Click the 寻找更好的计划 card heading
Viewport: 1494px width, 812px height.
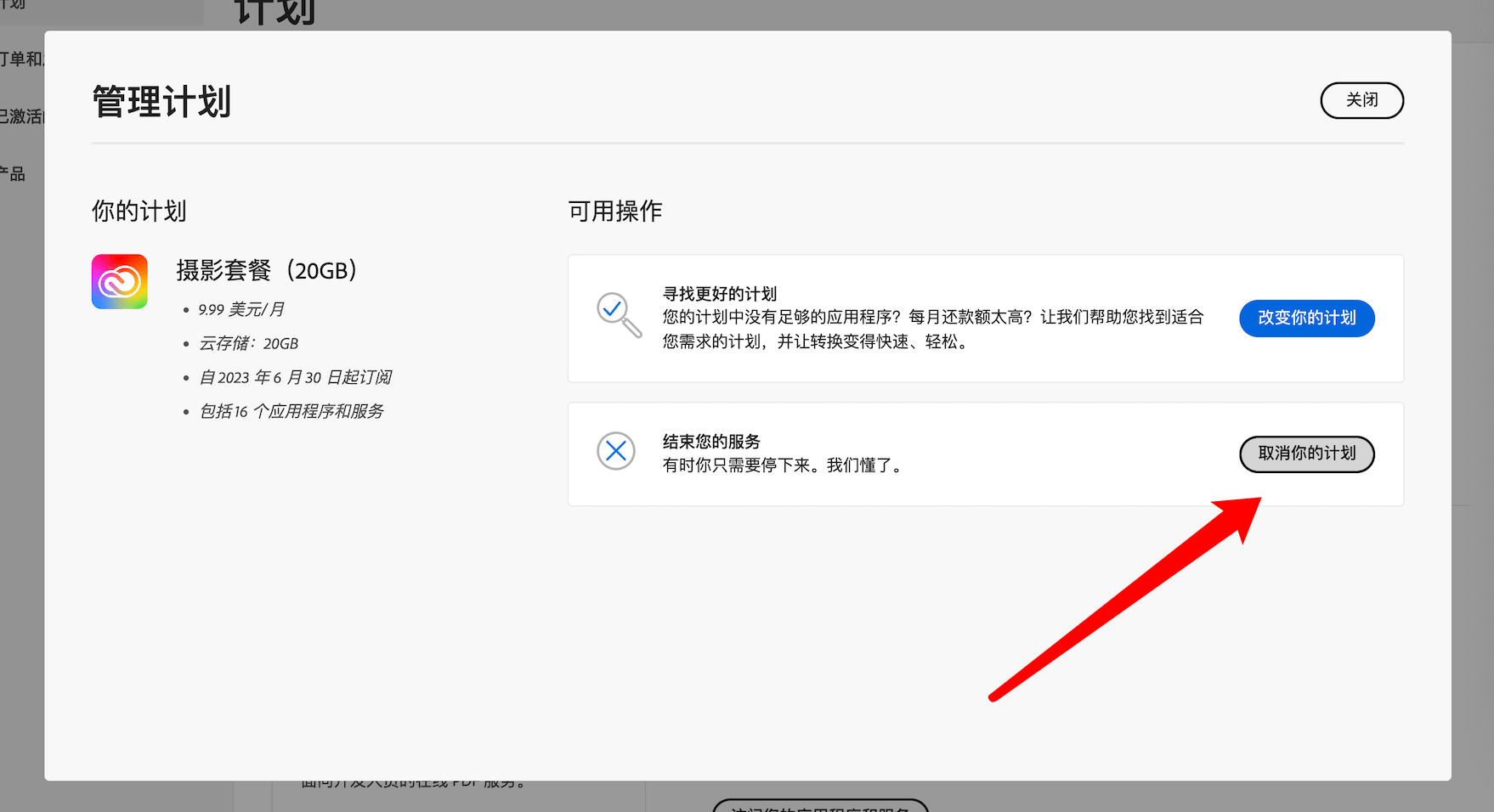(719, 294)
